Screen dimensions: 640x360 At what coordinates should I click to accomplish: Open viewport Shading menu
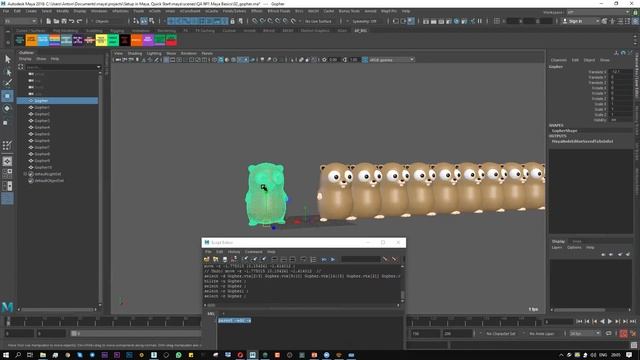[135, 53]
